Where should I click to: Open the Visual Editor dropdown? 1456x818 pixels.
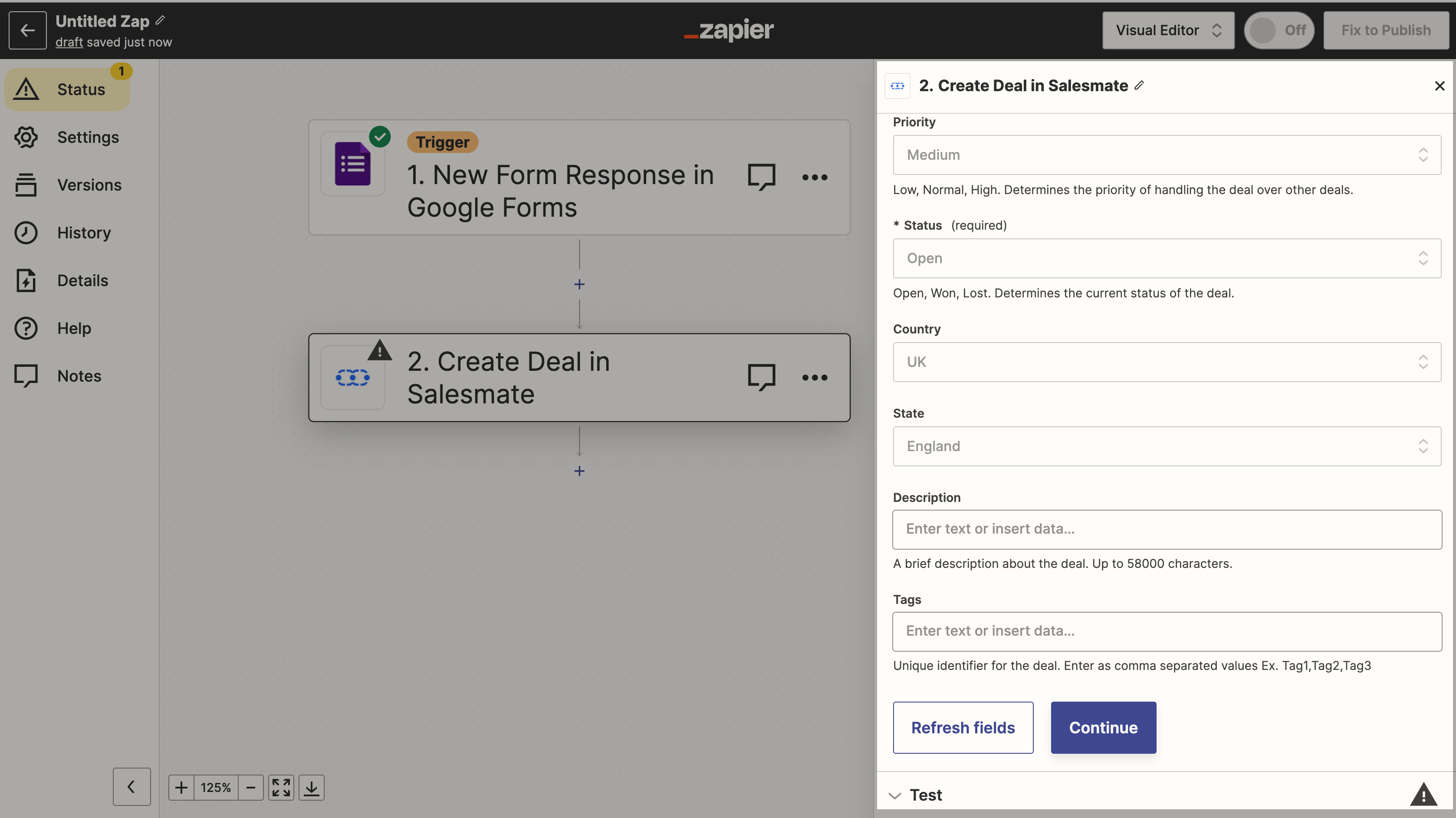click(x=1168, y=30)
